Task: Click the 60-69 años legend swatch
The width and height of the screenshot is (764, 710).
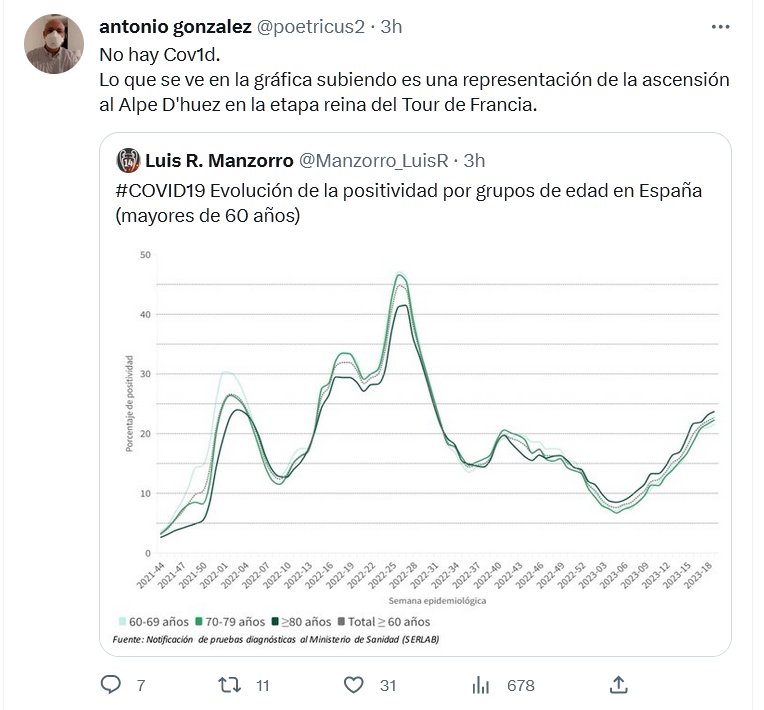Action: tap(120, 622)
